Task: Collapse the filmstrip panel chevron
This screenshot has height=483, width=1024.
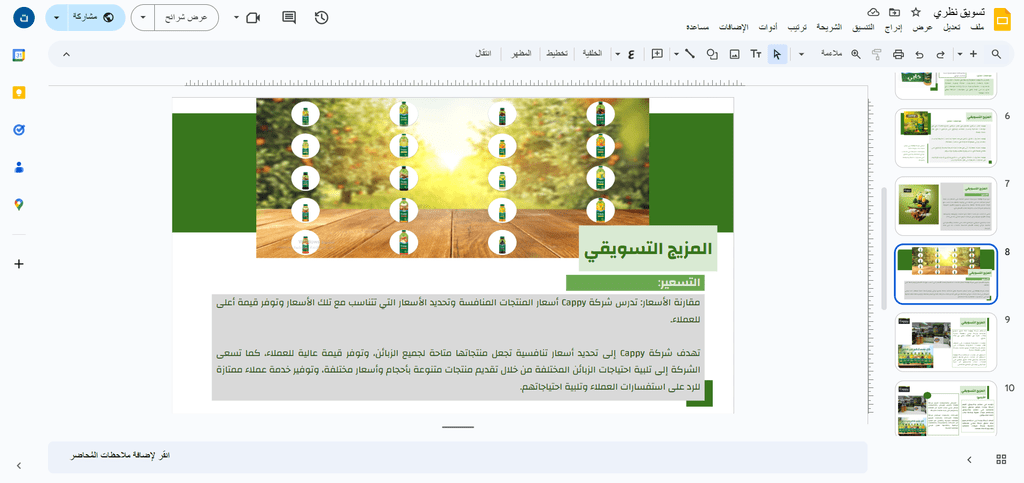Action: 969,460
